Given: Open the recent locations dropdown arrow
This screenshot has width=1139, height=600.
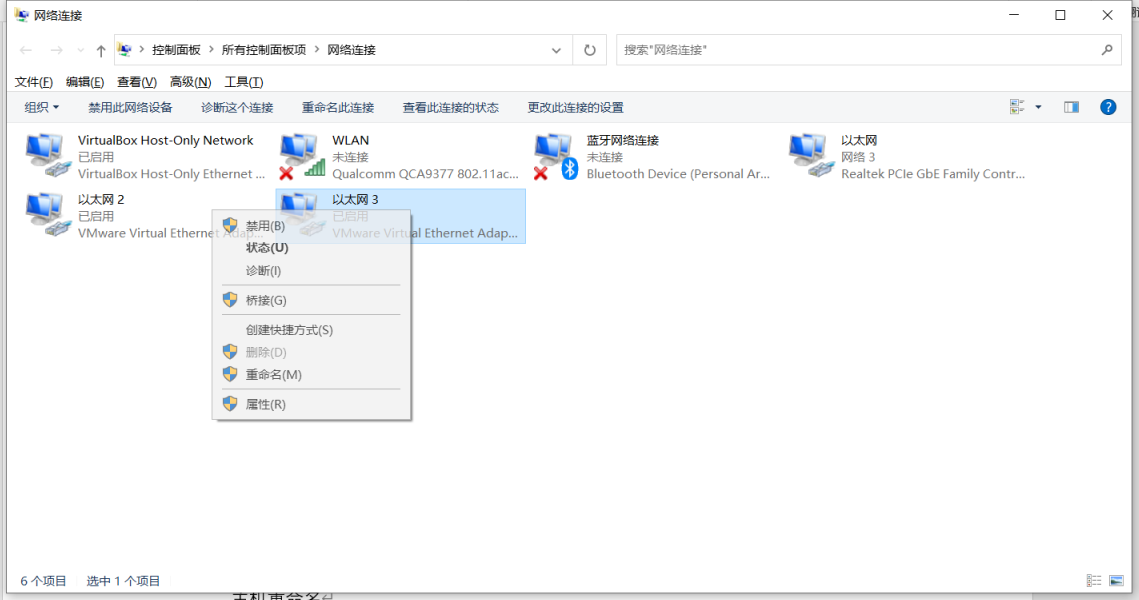Looking at the screenshot, I should [x=81, y=50].
